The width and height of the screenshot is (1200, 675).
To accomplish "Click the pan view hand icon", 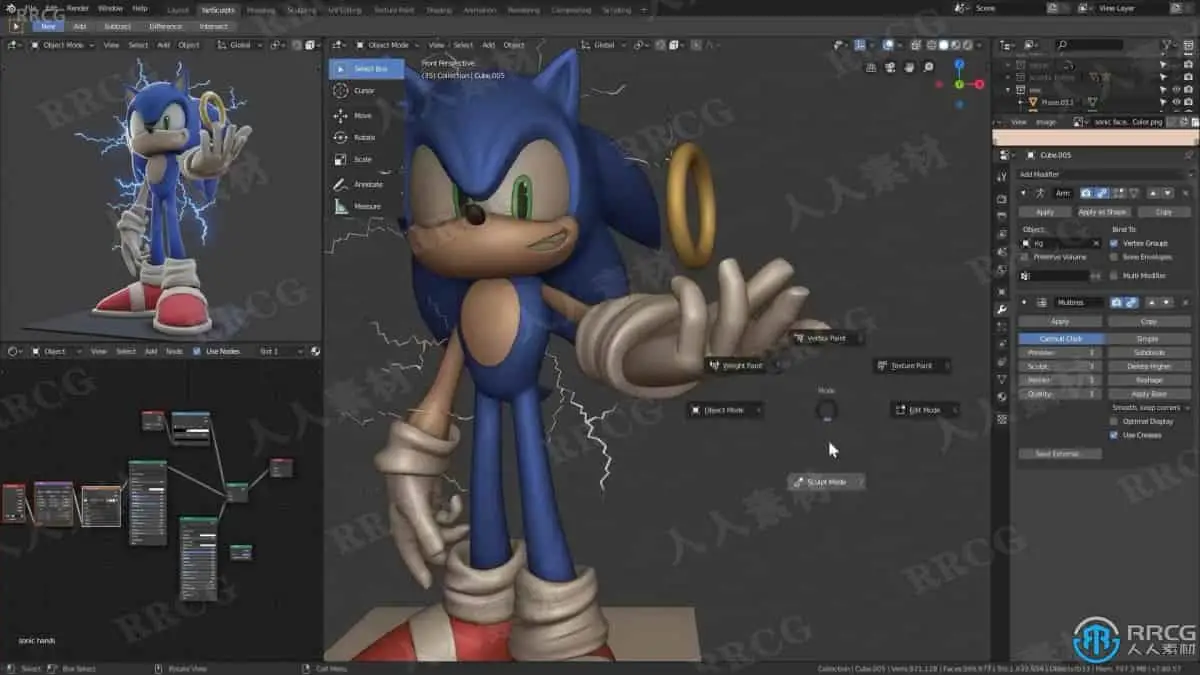I will click(909, 67).
